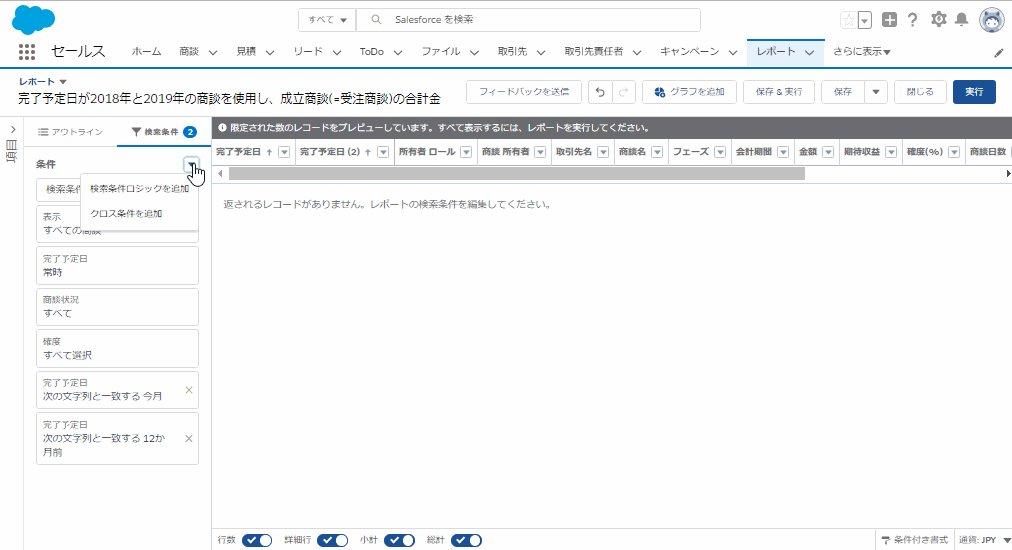Open the 通貨: JPY currency dropdown
The image size is (1012, 550).
pos(984,540)
